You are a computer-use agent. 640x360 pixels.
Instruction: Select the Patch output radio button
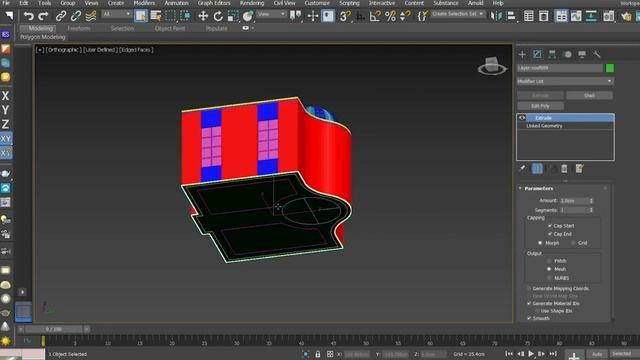point(549,260)
